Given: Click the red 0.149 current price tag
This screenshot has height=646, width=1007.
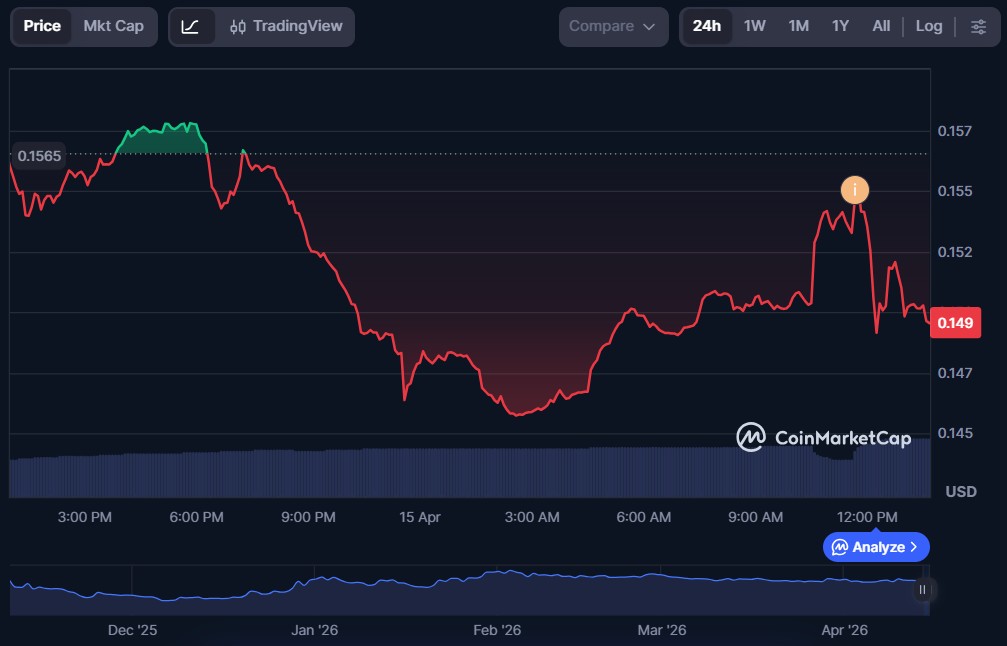Looking at the screenshot, I should point(955,323).
